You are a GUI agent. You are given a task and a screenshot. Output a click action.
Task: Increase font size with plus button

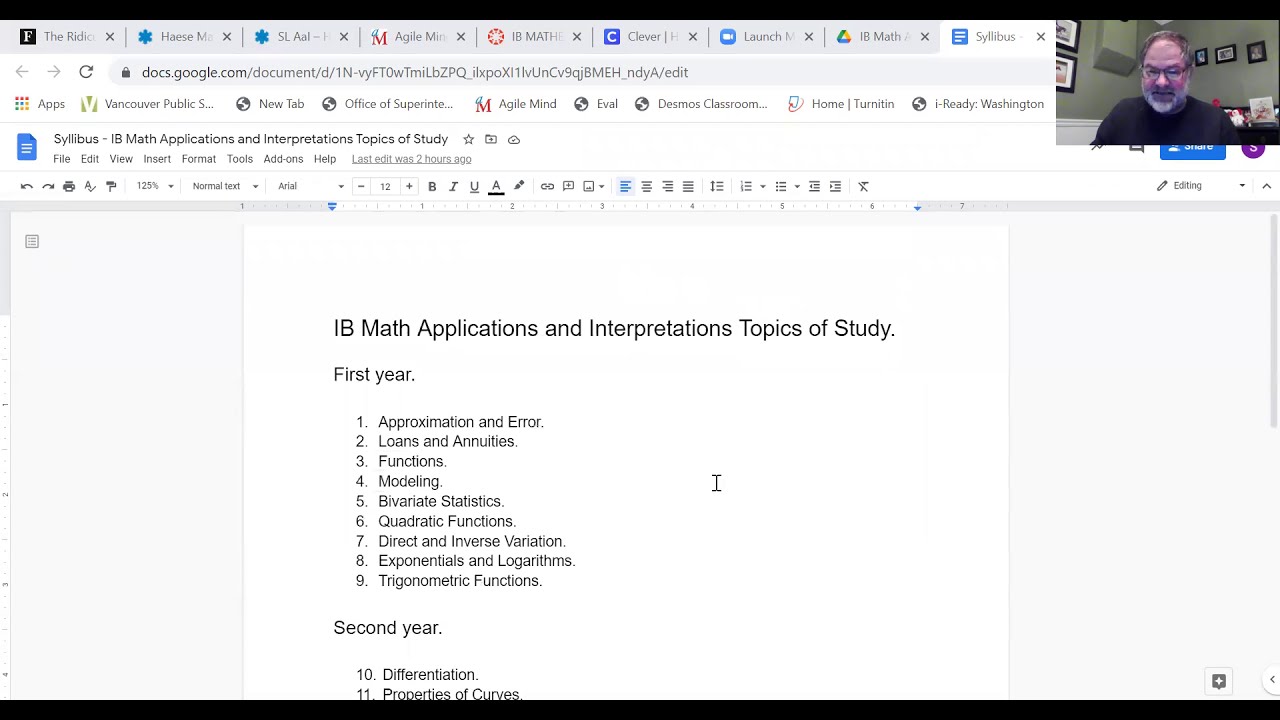coord(409,186)
